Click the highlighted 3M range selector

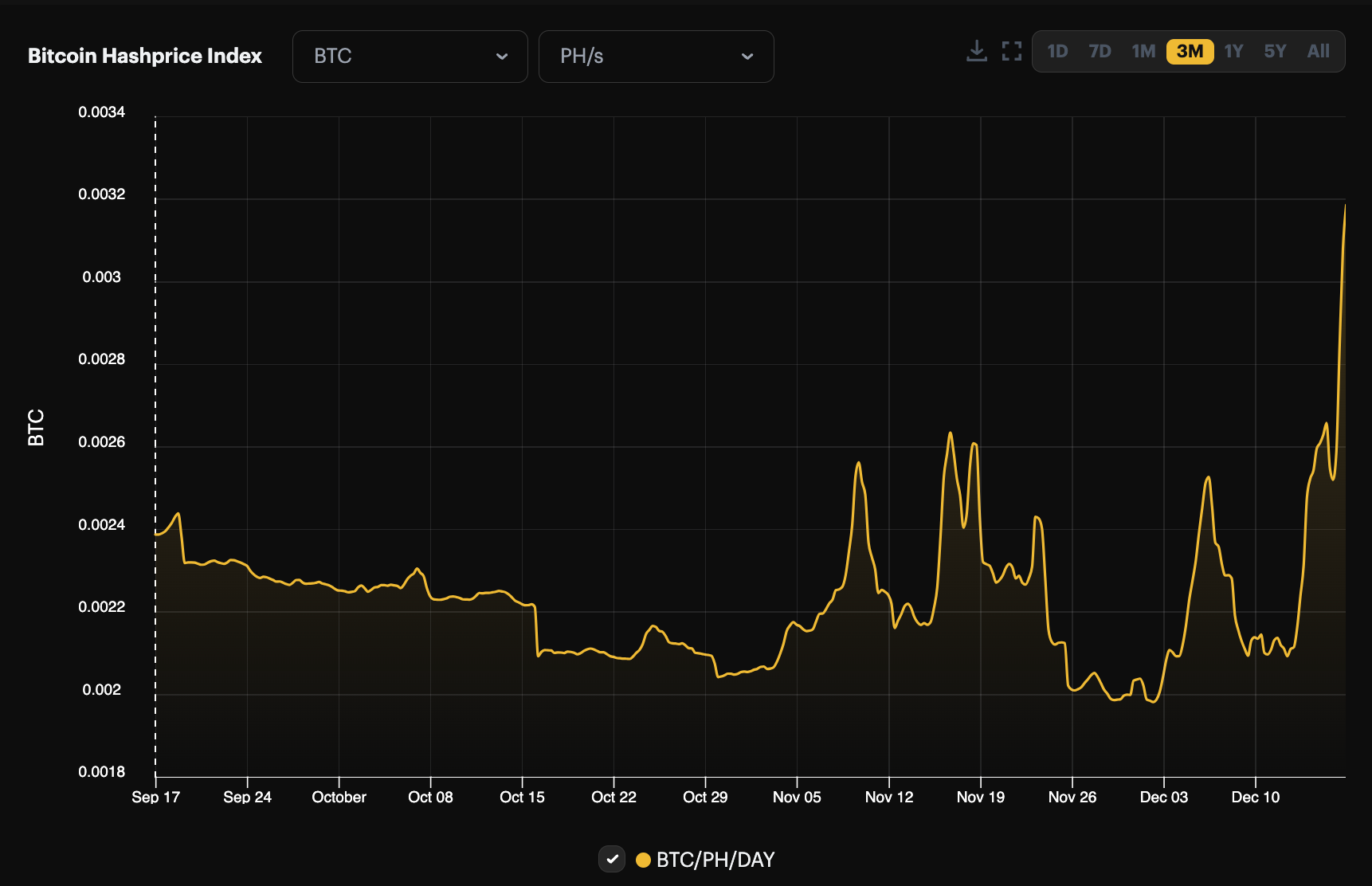(1190, 51)
